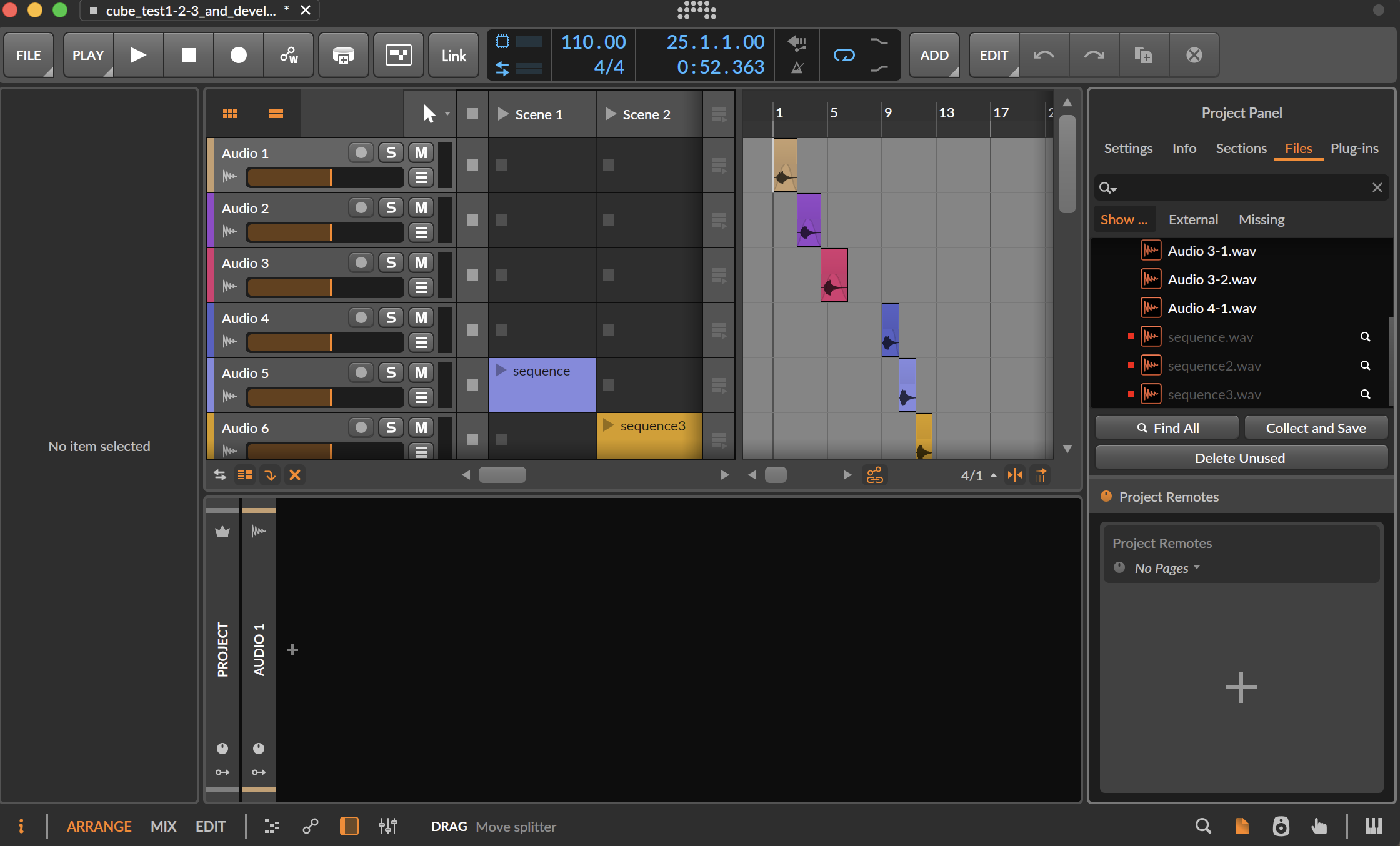Switch to MIX view
Image resolution: width=1400 pixels, height=846 pixels.
163,826
